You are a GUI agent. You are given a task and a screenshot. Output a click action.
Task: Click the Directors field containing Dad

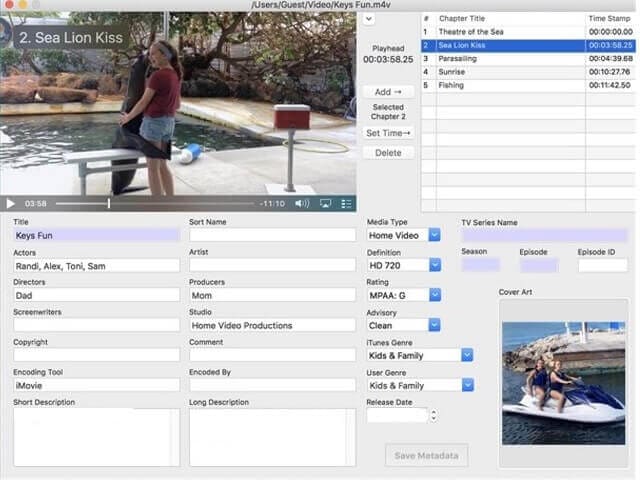point(96,295)
